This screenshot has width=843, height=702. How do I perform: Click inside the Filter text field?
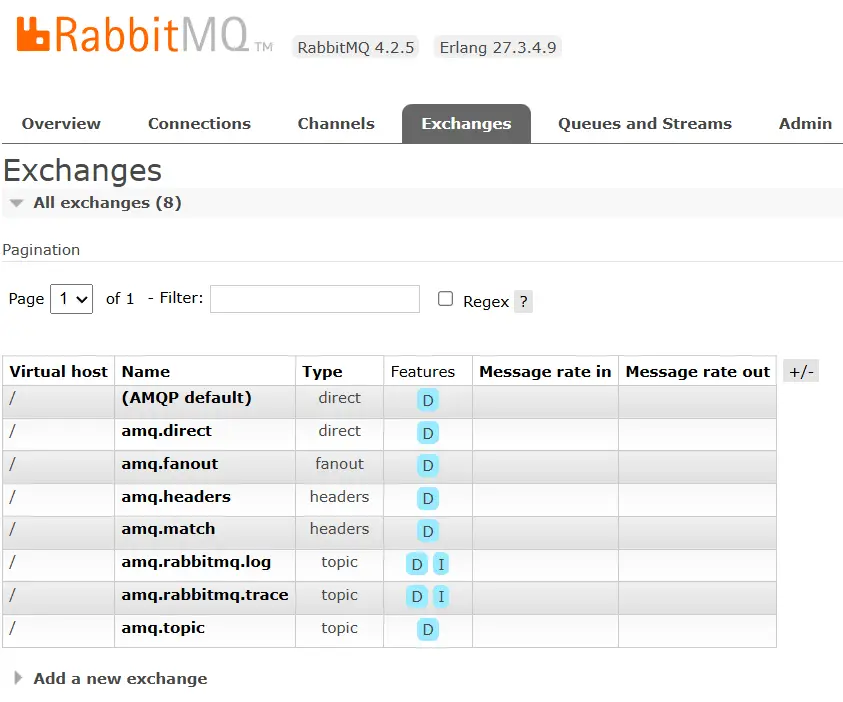(x=314, y=299)
